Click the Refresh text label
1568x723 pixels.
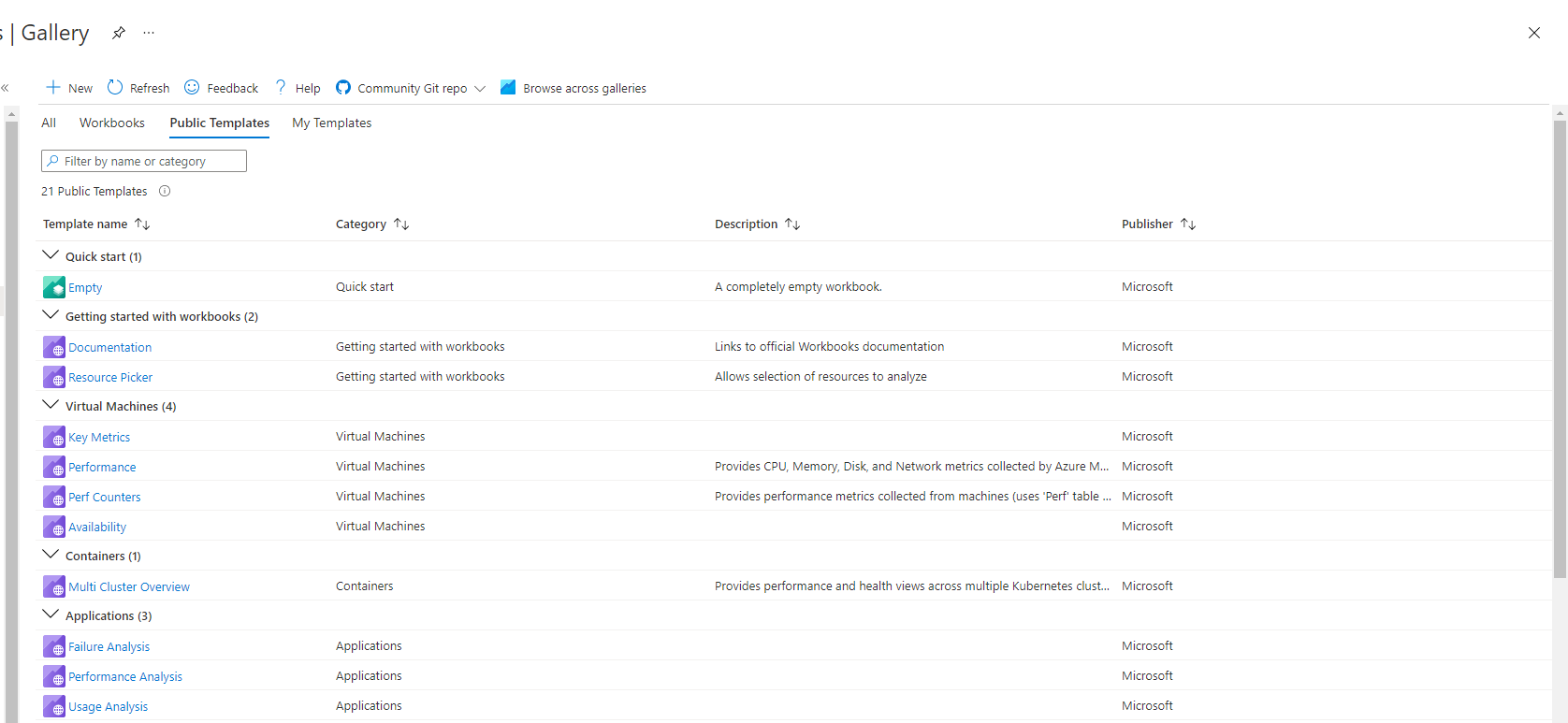pos(150,89)
